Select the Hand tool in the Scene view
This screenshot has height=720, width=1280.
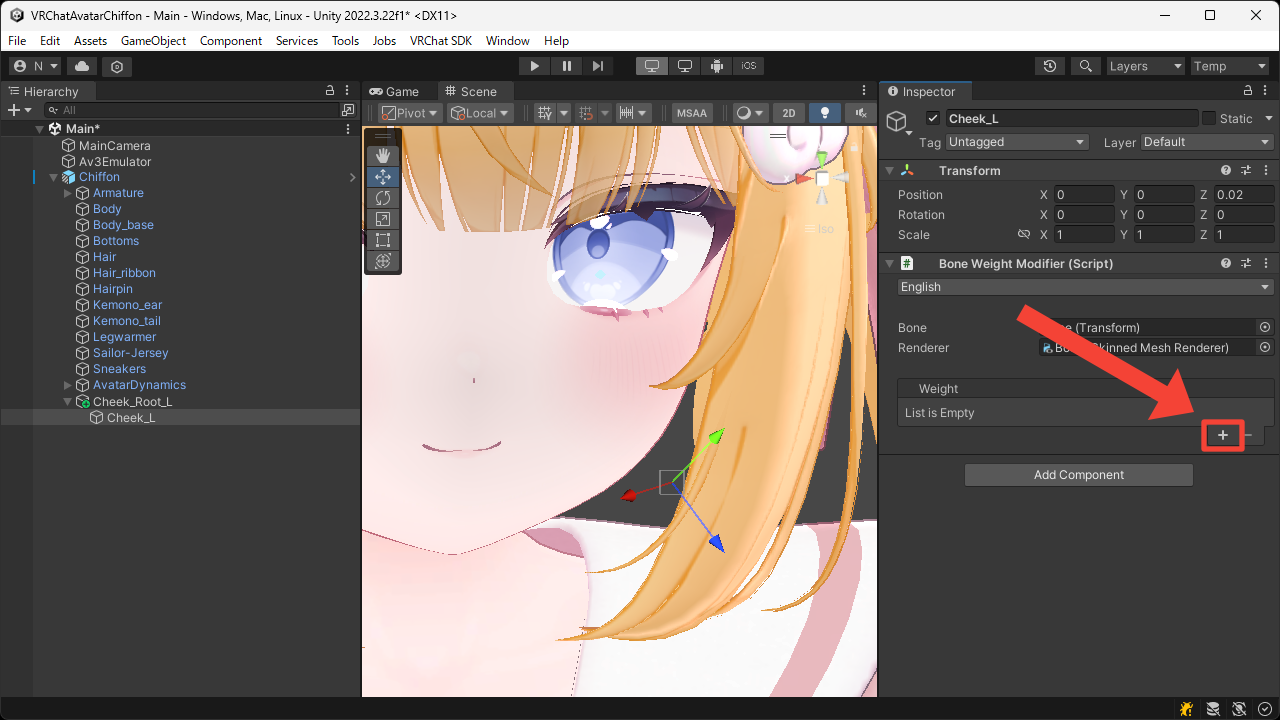pos(383,155)
